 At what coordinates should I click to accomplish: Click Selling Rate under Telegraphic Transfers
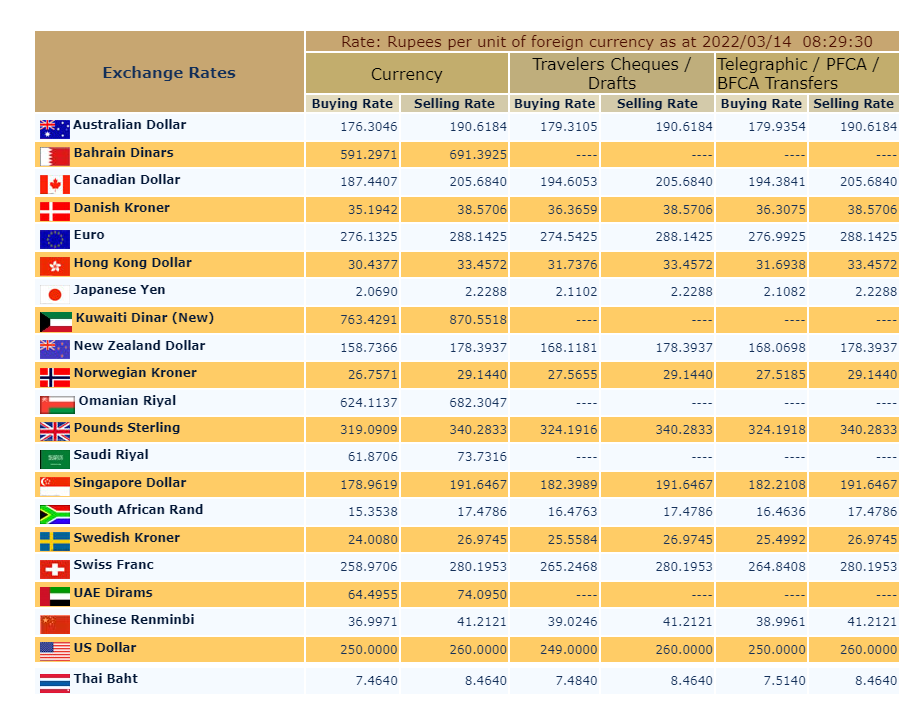(853, 103)
